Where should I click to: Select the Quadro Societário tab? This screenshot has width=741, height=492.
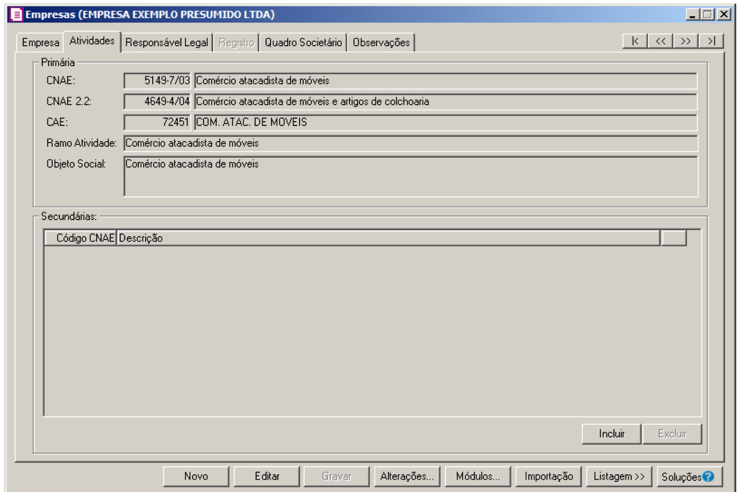303,43
